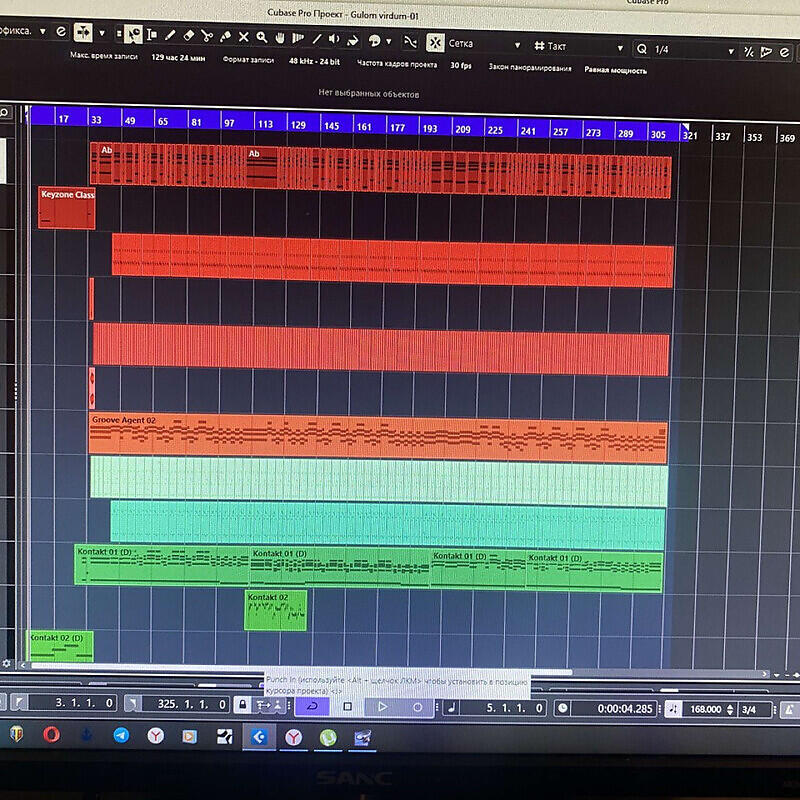Select the Erase tool
The width and height of the screenshot is (800, 800).
pyautogui.click(x=188, y=35)
